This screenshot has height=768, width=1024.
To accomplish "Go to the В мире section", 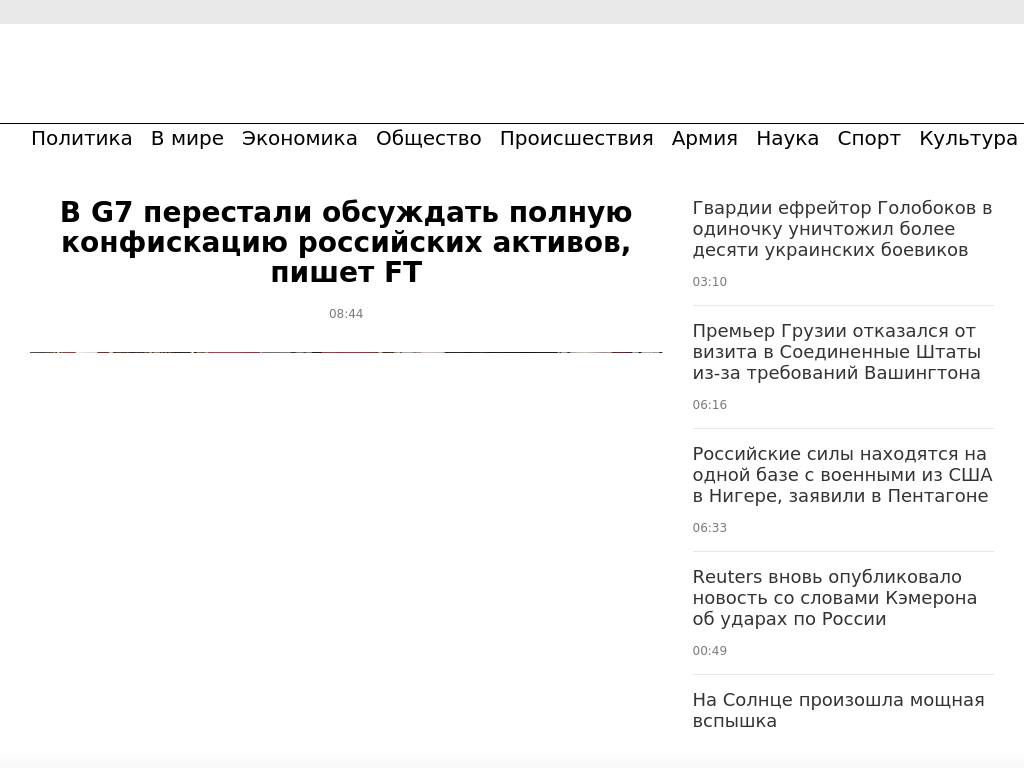I will (187, 139).
